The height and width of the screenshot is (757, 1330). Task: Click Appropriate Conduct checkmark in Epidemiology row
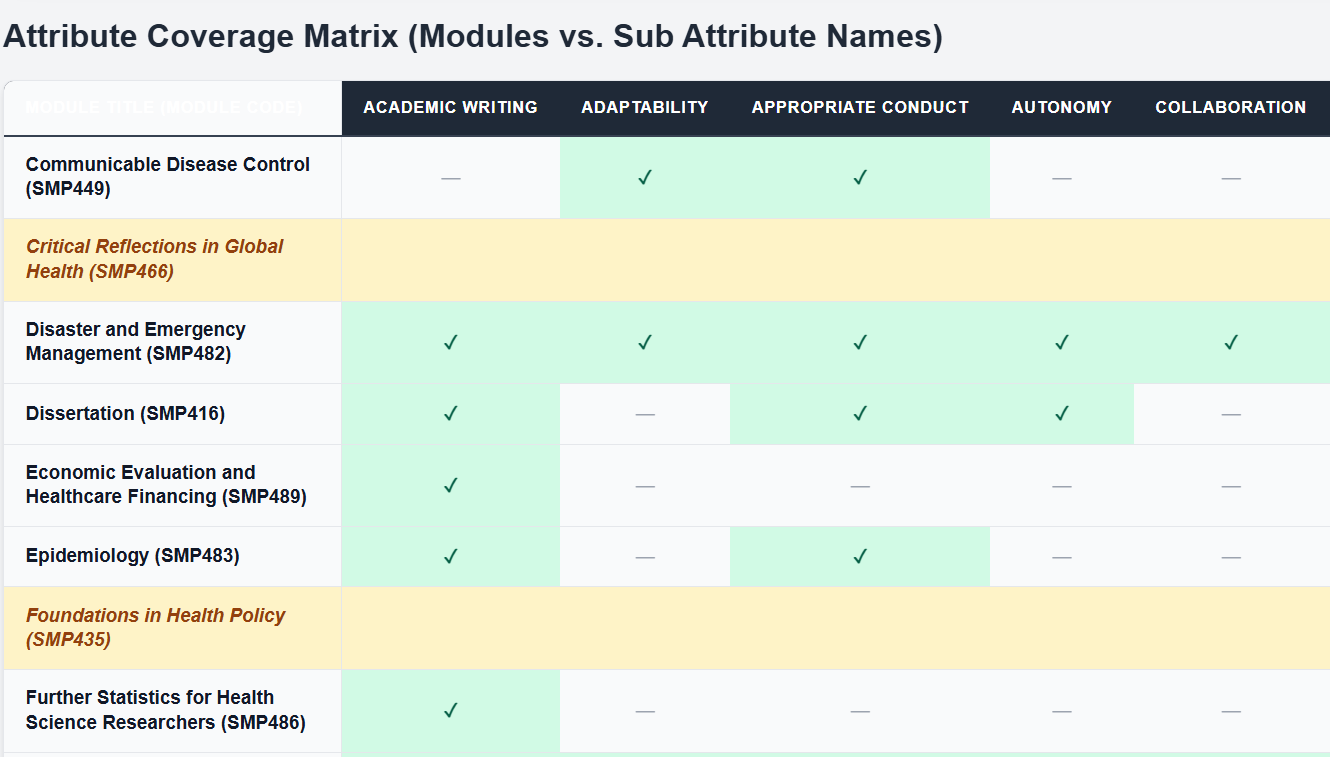click(x=860, y=556)
